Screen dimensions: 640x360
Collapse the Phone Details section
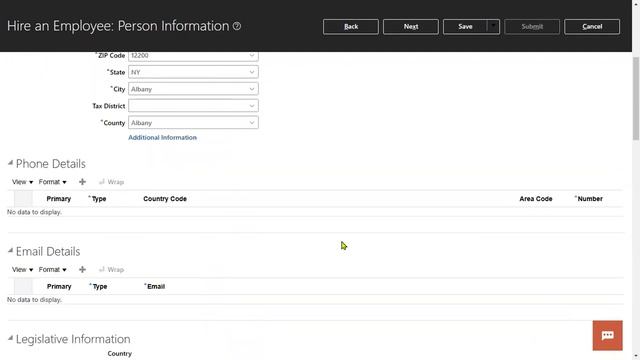pyautogui.click(x=11, y=163)
